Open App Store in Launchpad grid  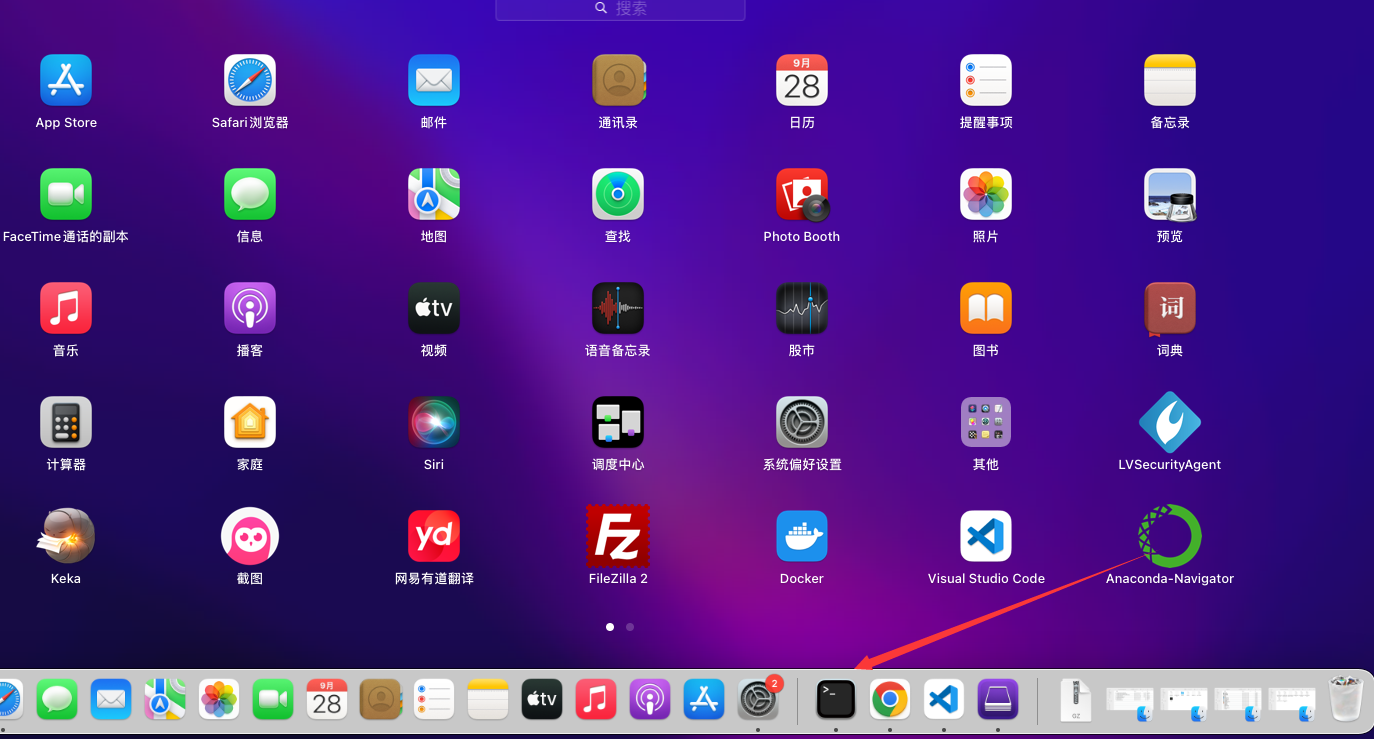pyautogui.click(x=66, y=80)
